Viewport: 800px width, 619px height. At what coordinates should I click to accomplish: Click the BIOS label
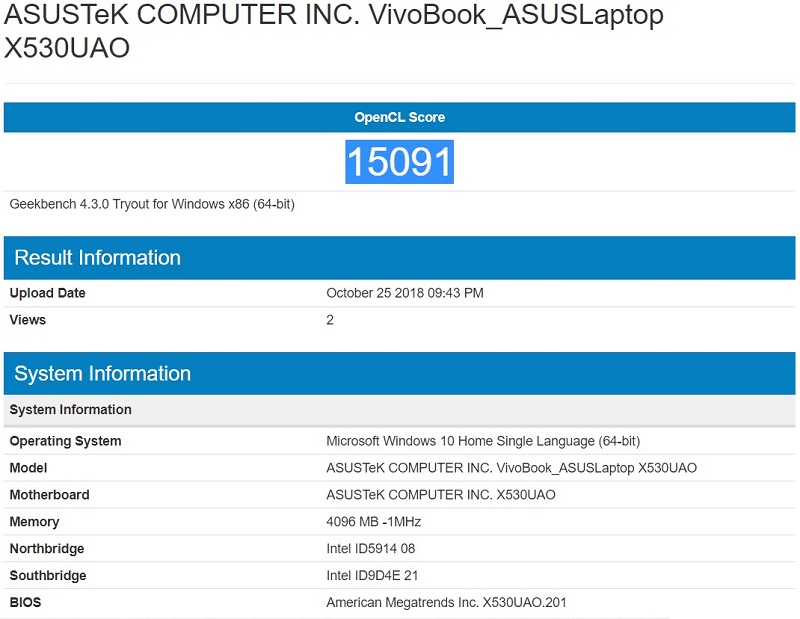[25, 603]
